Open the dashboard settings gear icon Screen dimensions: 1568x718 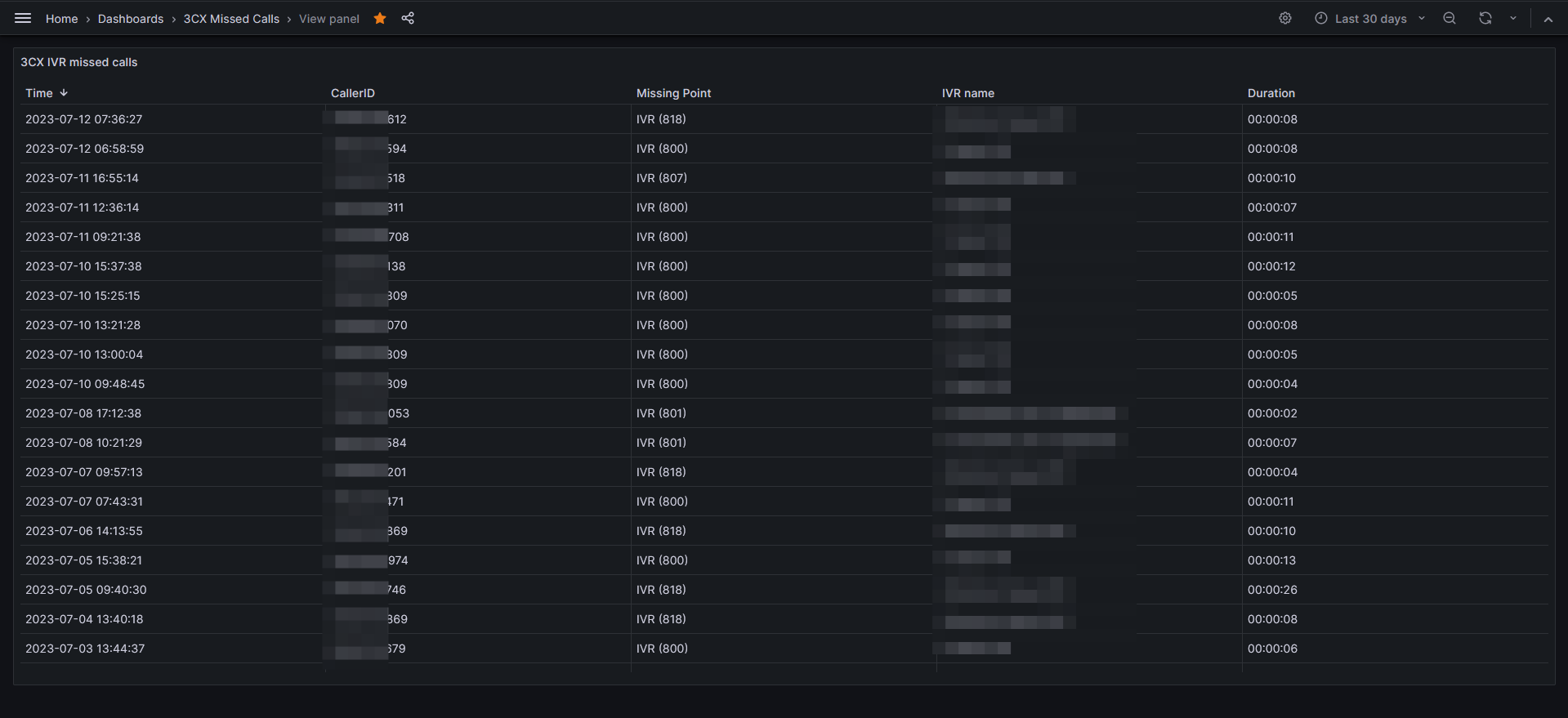pos(1284,18)
